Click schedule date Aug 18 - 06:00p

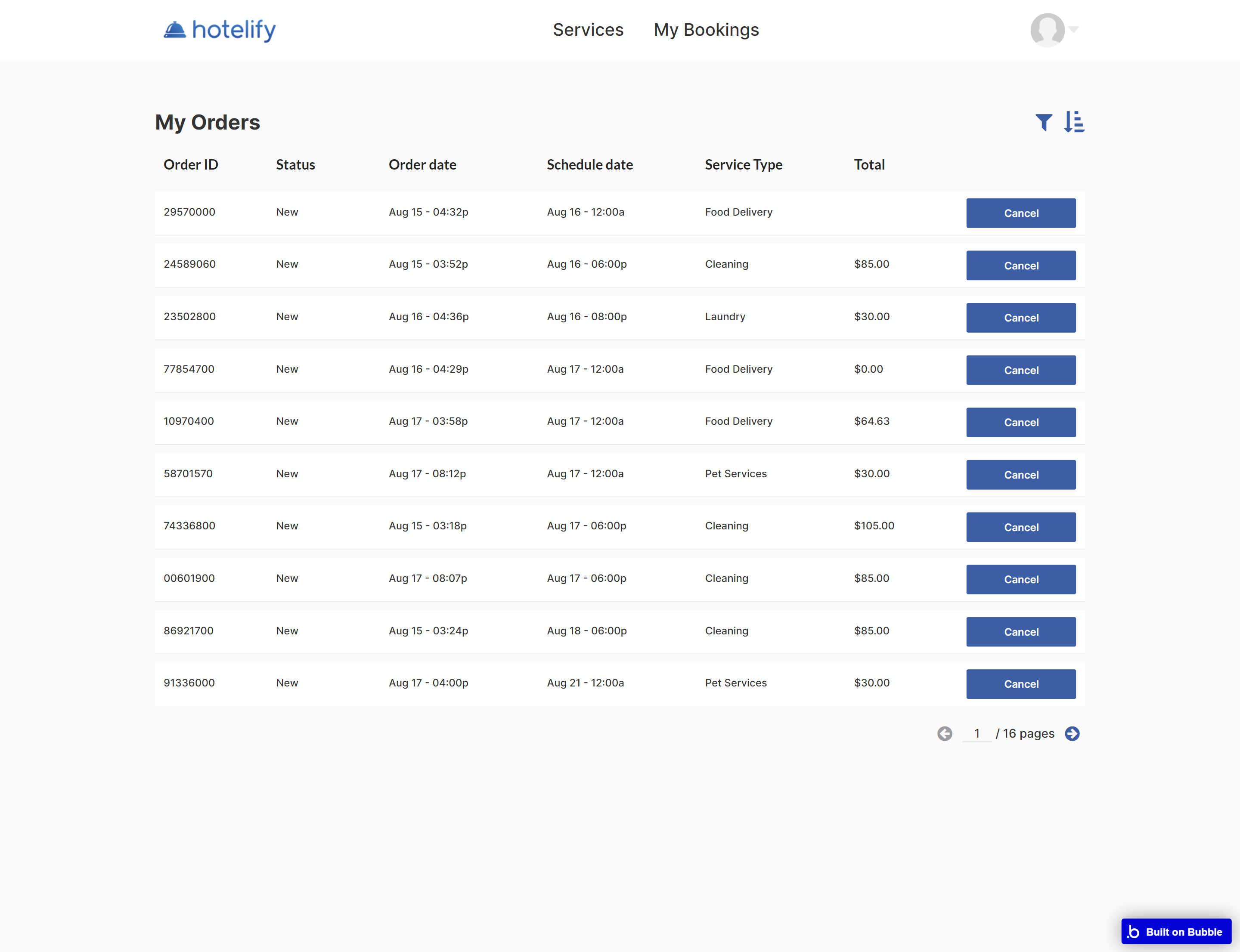(x=586, y=631)
